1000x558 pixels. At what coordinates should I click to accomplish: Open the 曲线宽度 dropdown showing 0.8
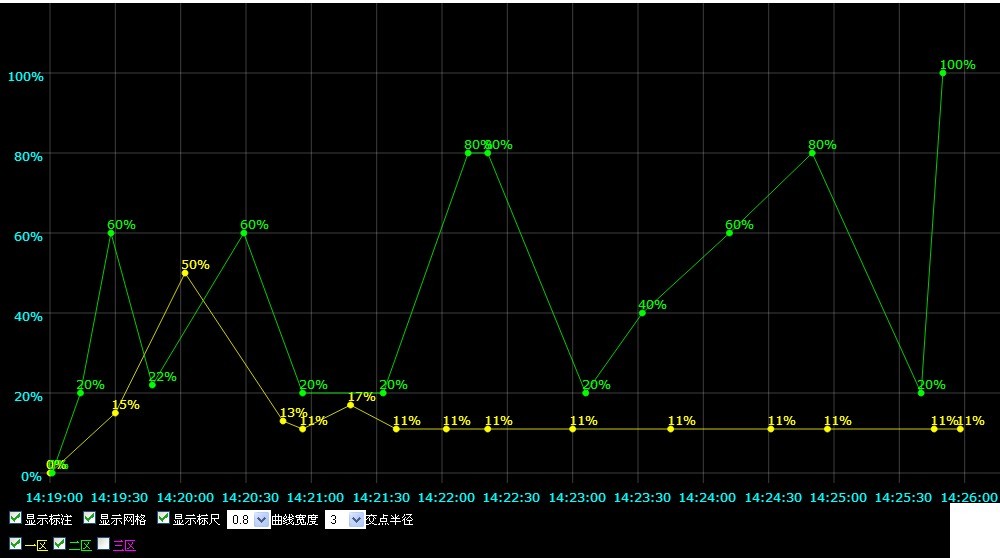tap(249, 520)
